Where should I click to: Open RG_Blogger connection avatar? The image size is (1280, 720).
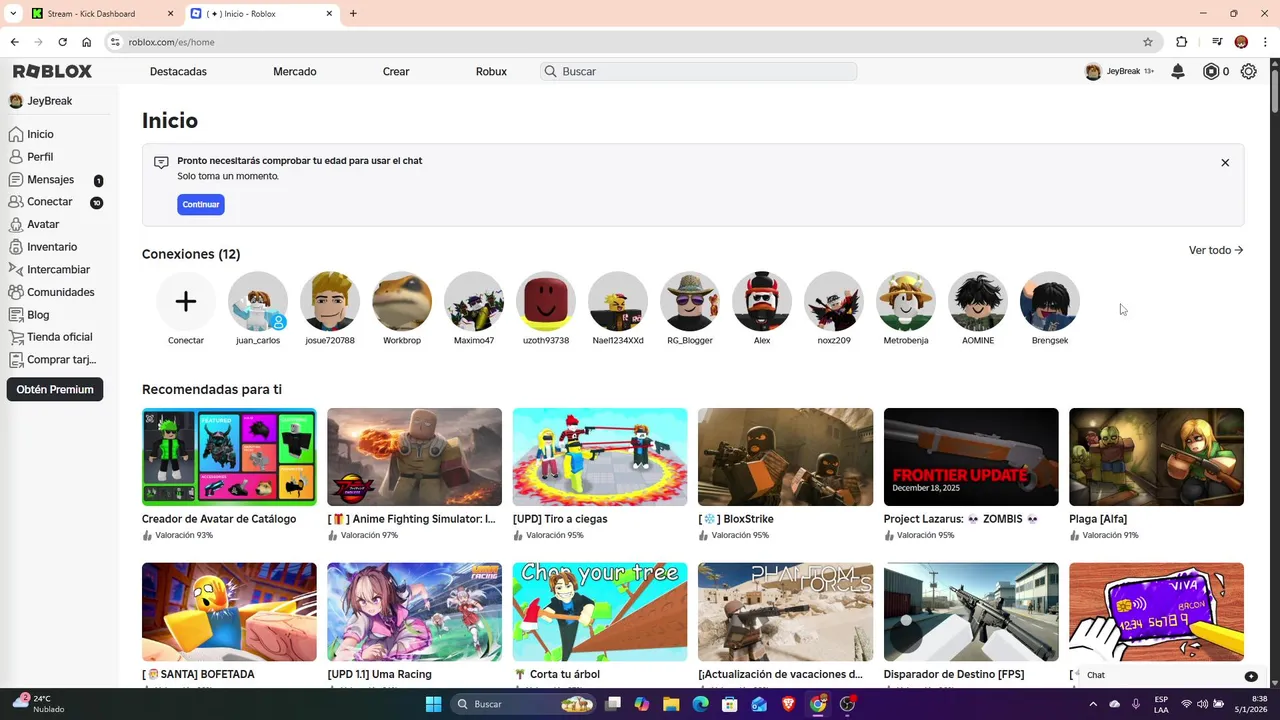690,301
